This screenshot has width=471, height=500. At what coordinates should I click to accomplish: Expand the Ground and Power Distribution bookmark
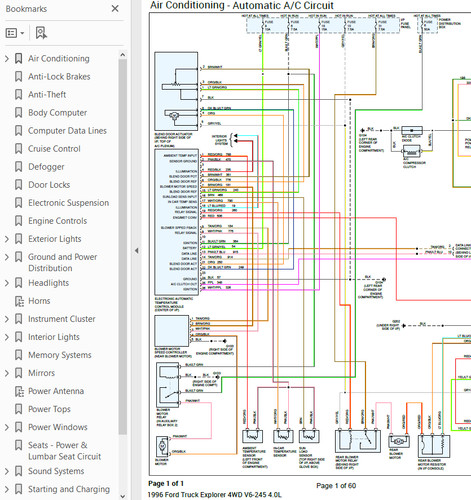7,257
